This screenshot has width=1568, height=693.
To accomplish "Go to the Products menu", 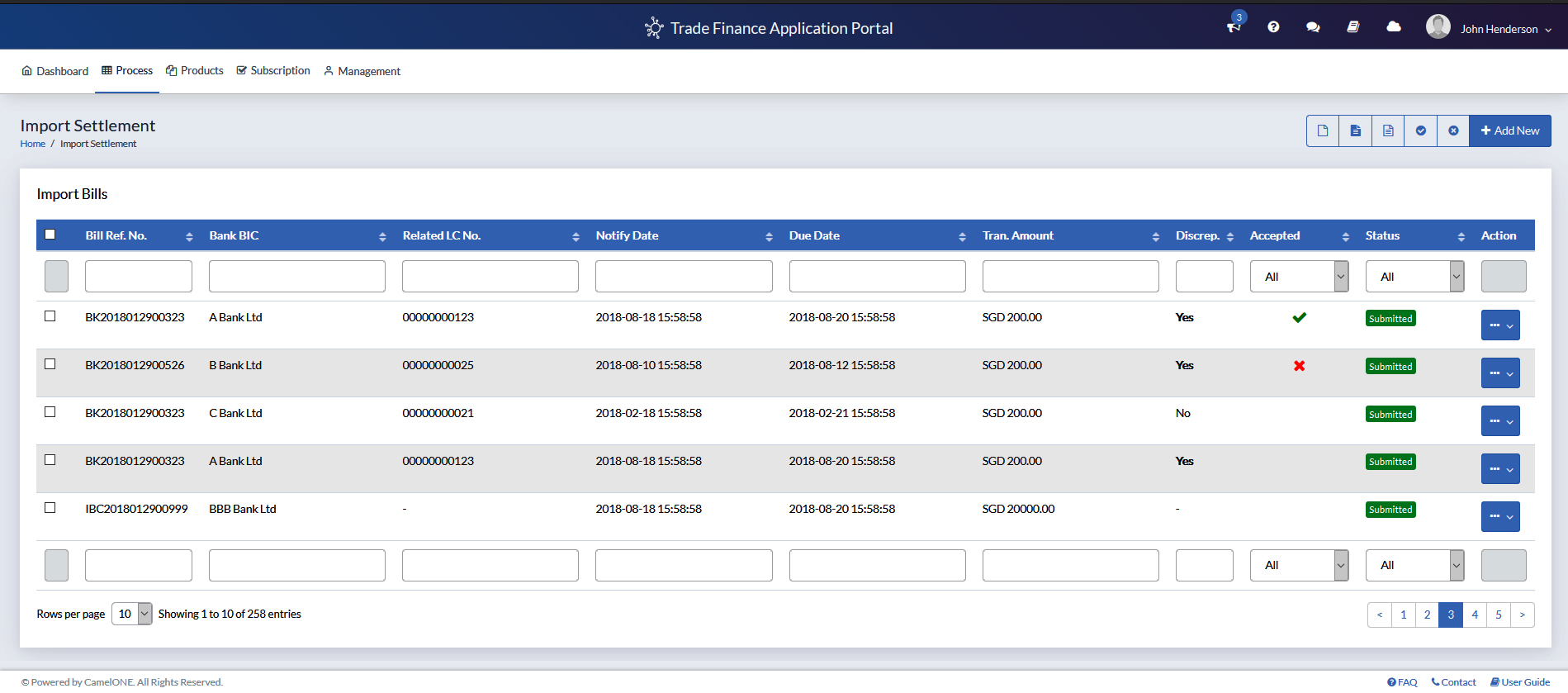I will [x=195, y=71].
